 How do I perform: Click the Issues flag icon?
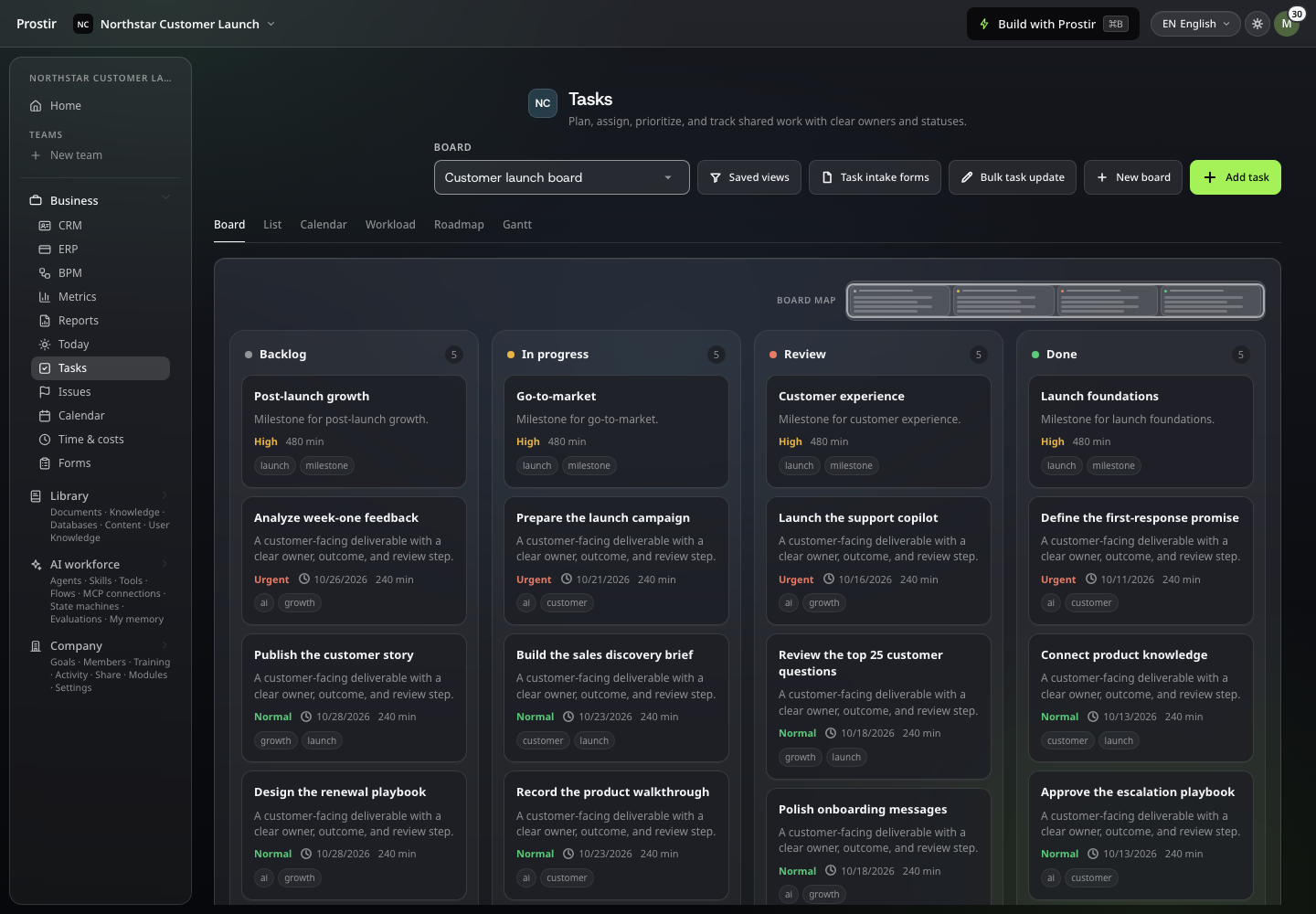[44, 392]
